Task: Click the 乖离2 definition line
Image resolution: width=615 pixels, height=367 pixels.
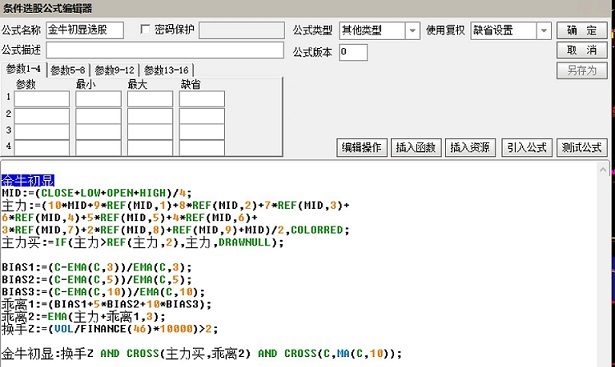Action: (84, 316)
